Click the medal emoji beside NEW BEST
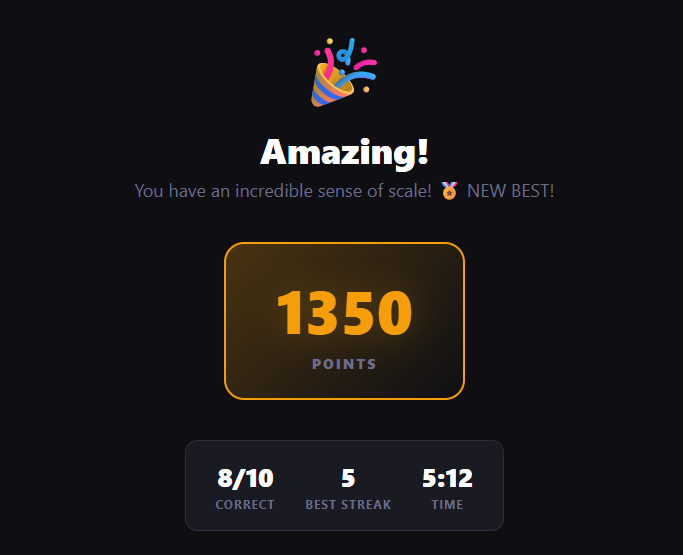The height and width of the screenshot is (555, 683). pyautogui.click(x=449, y=190)
